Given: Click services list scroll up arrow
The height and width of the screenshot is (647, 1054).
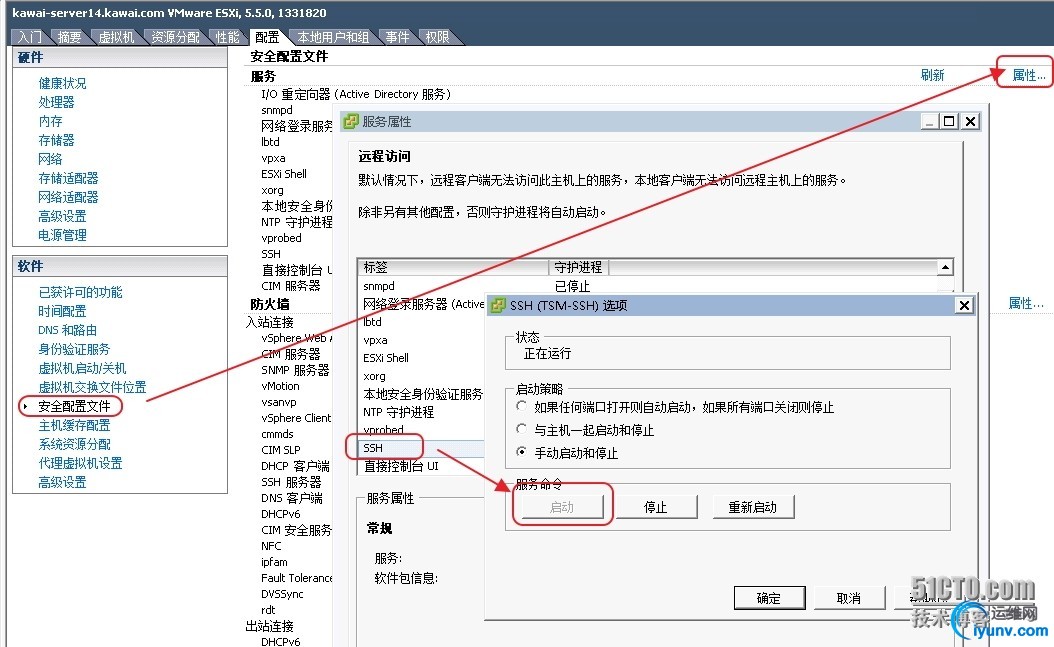Looking at the screenshot, I should [945, 267].
